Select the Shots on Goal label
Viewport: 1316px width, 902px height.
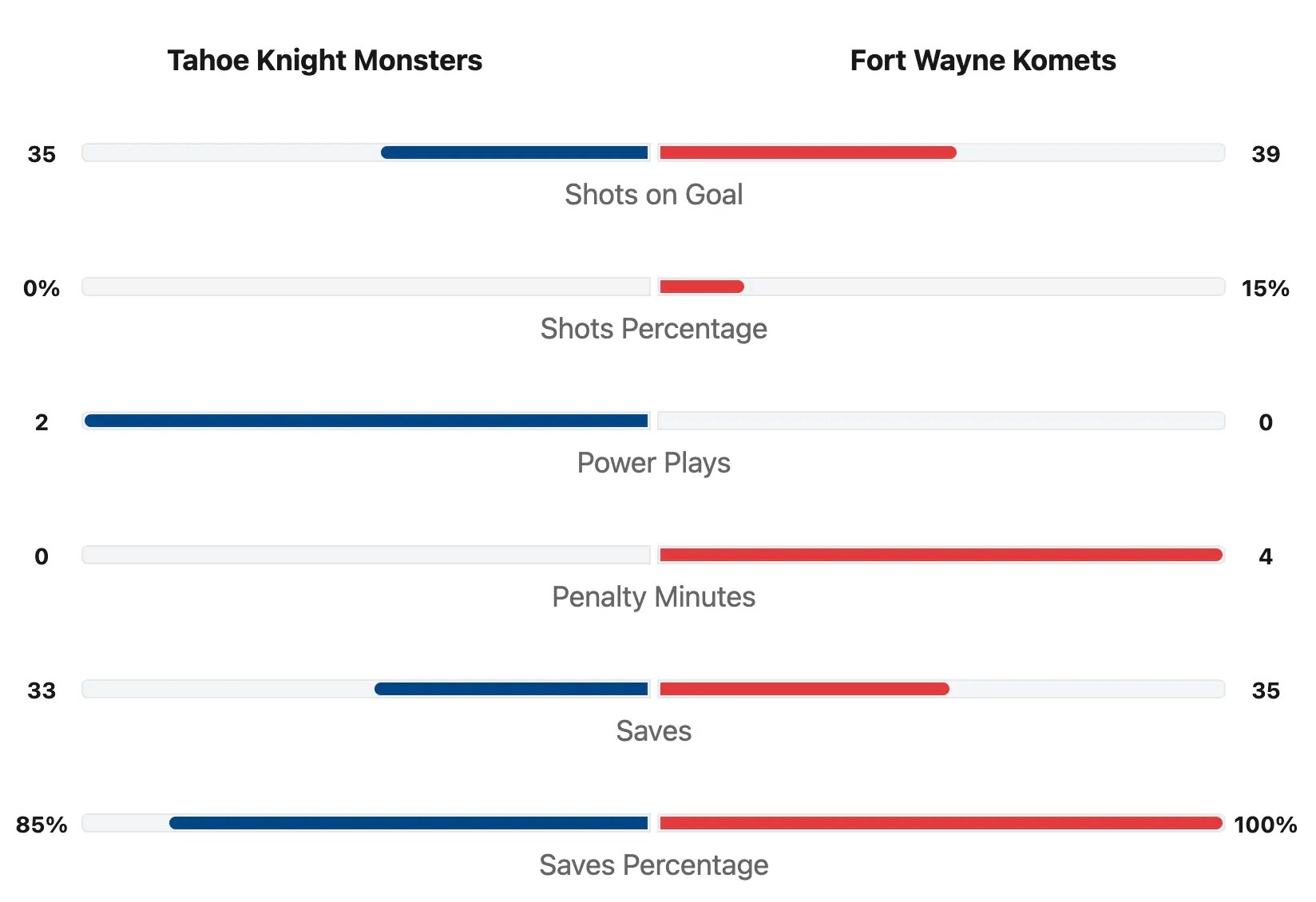coord(653,195)
